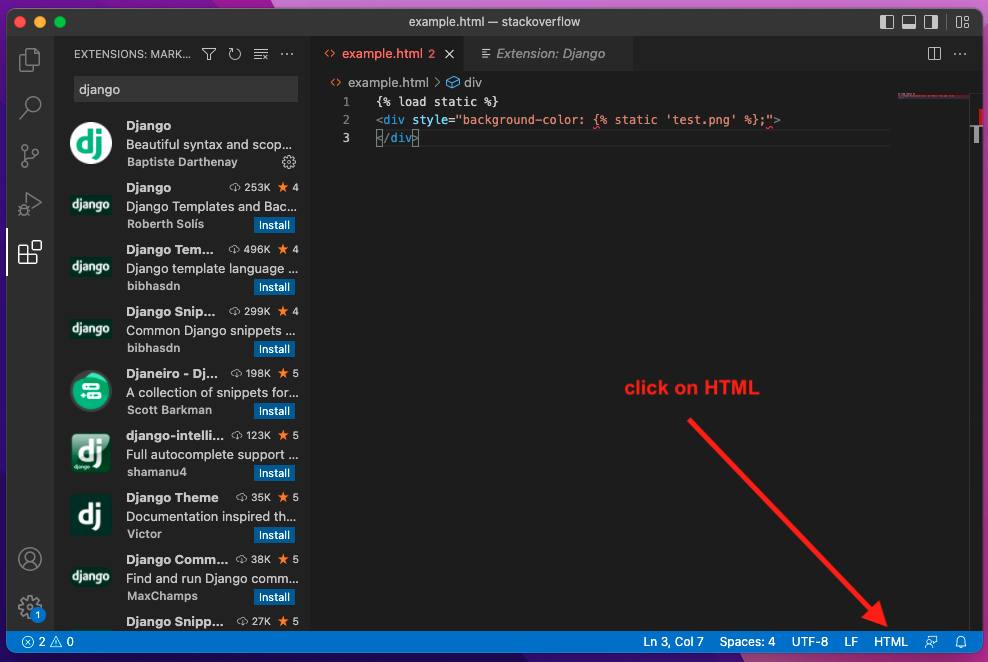The image size is (988, 662).
Task: Open the Accounts menu icon
Action: pos(30,559)
